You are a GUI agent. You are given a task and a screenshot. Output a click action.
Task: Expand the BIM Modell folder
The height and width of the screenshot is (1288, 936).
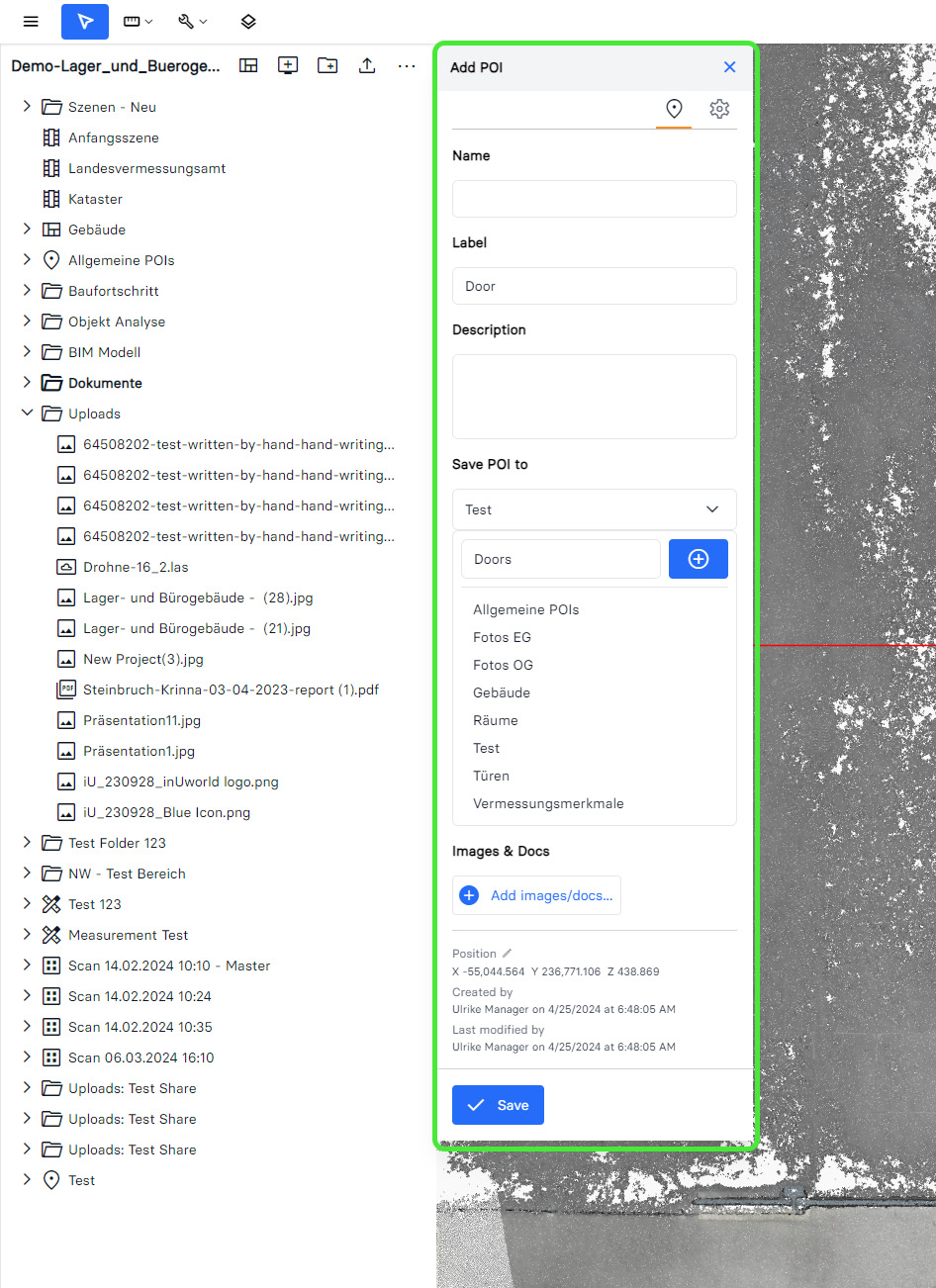27,352
